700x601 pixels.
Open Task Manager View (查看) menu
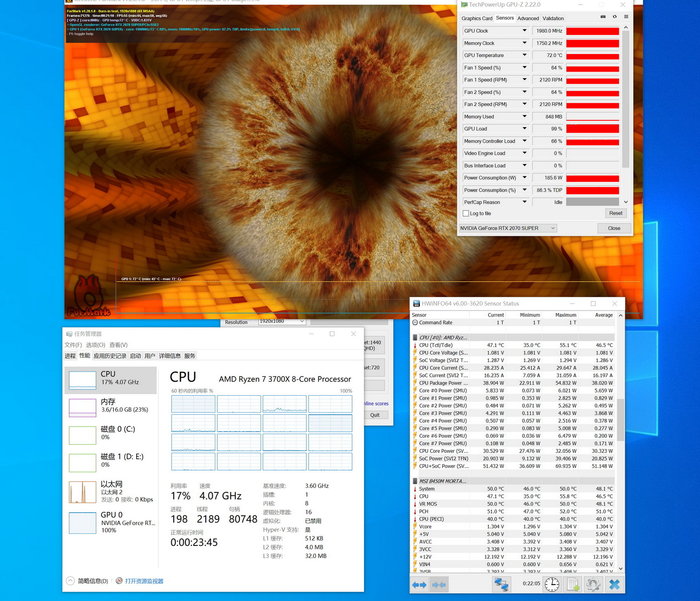click(118, 345)
